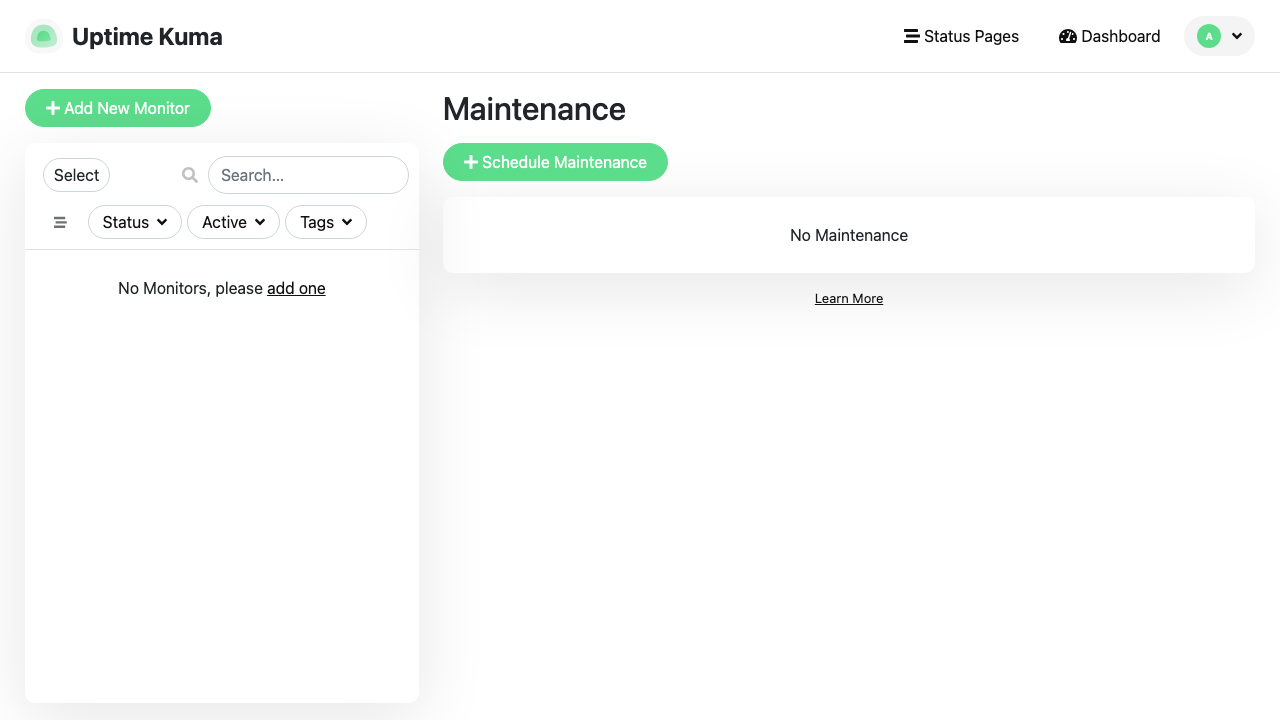Click the Schedule Maintenance button
Screen dimensions: 1280x720
click(555, 162)
